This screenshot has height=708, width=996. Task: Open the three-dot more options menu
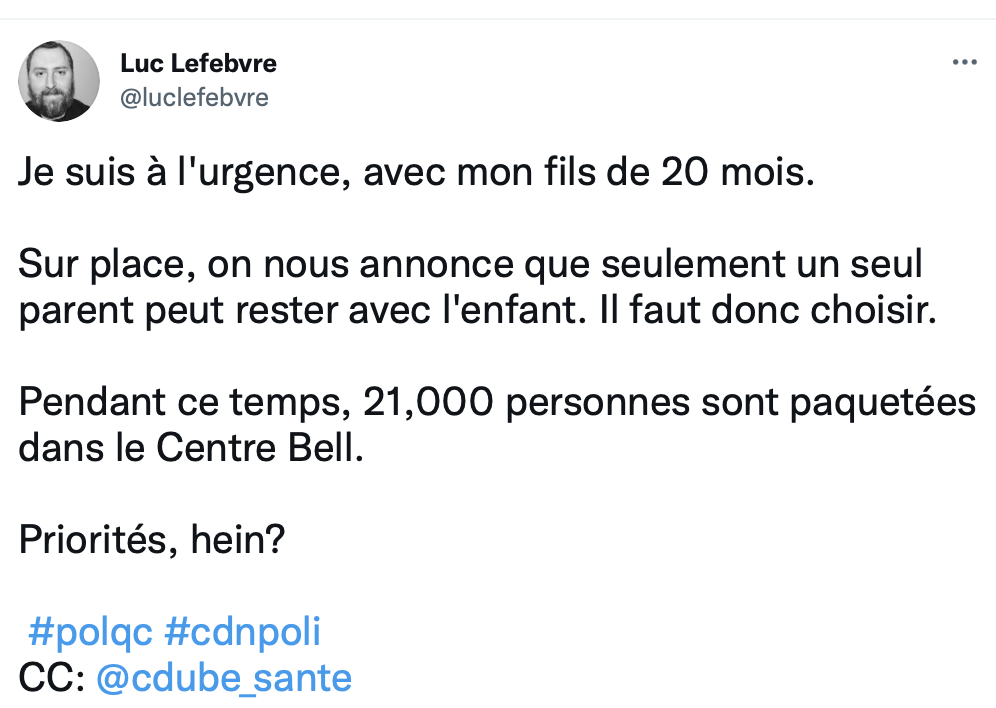[x=964, y=62]
